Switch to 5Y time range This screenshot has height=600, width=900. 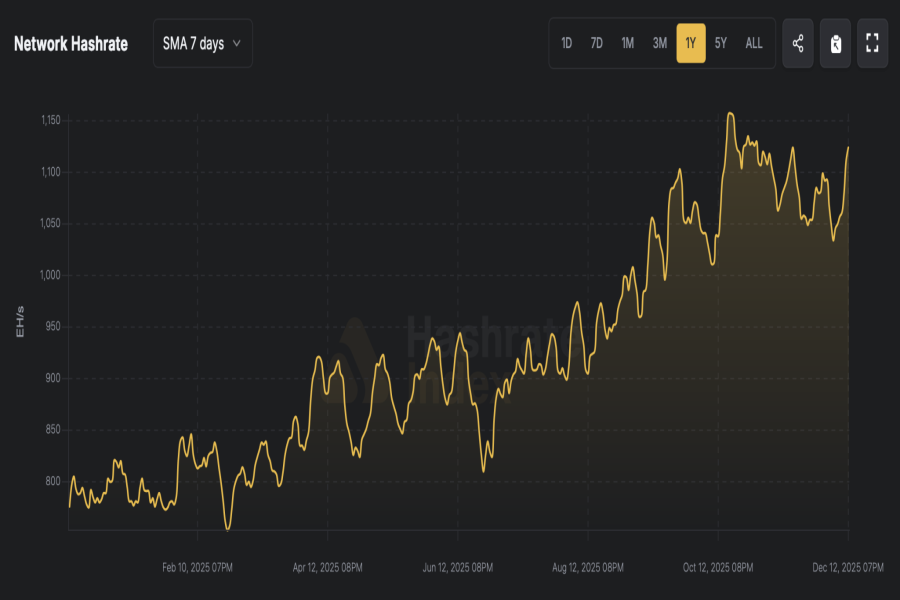coord(721,43)
